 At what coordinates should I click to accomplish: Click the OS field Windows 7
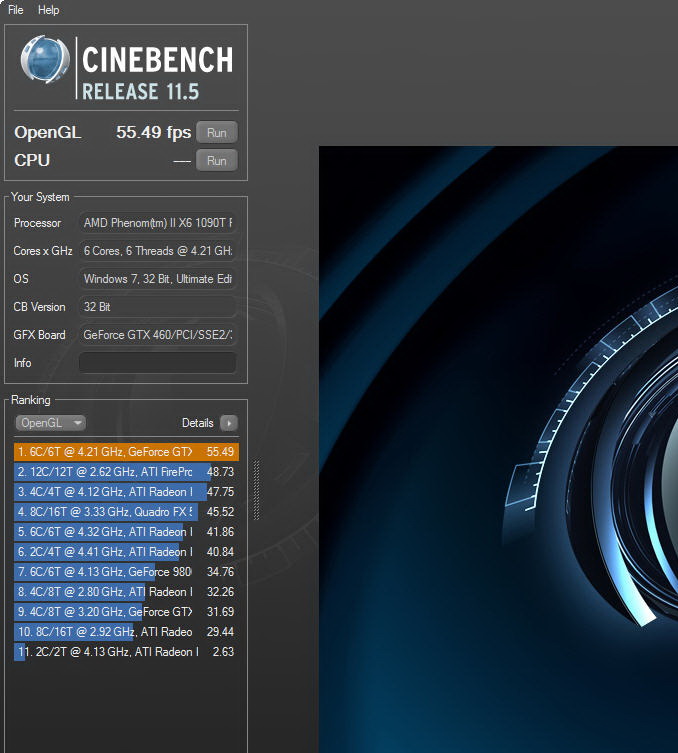tap(157, 279)
